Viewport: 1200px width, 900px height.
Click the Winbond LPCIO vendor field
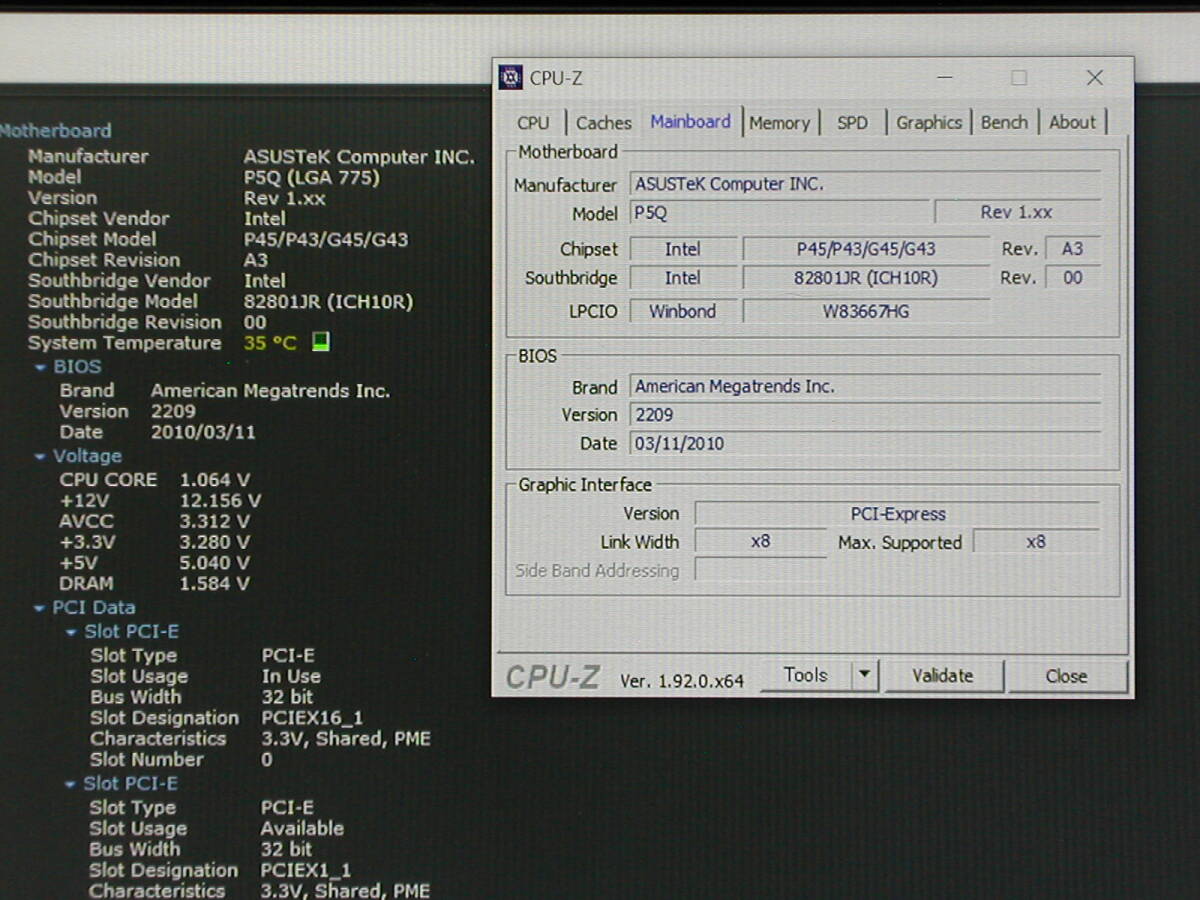tap(683, 311)
